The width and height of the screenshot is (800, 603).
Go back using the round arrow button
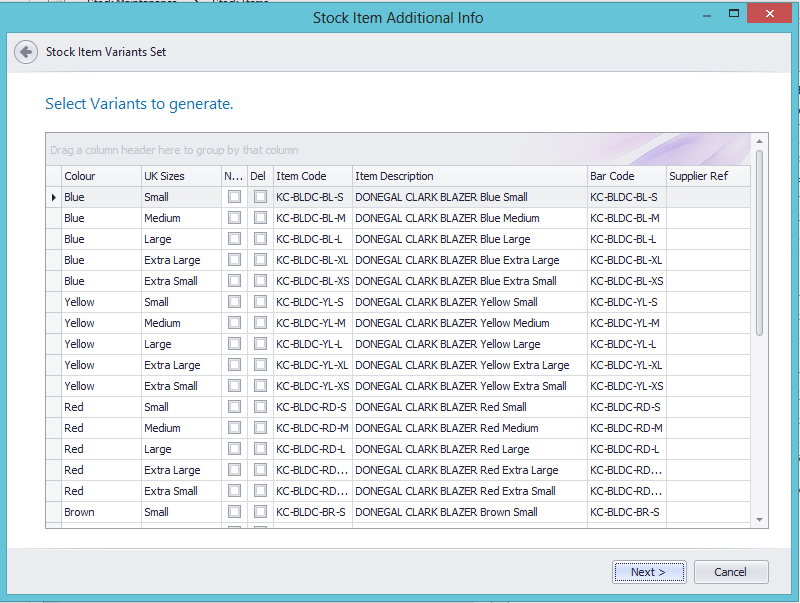[x=26, y=52]
